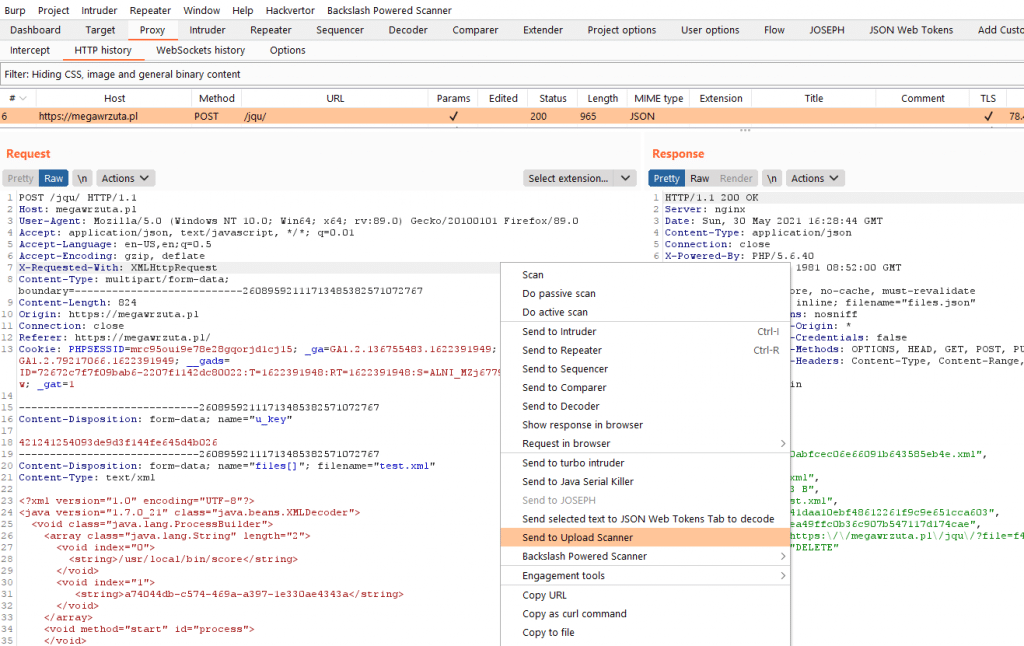Send selected text to JSON Web Tokens
Image resolution: width=1024 pixels, height=646 pixels.
(645, 519)
